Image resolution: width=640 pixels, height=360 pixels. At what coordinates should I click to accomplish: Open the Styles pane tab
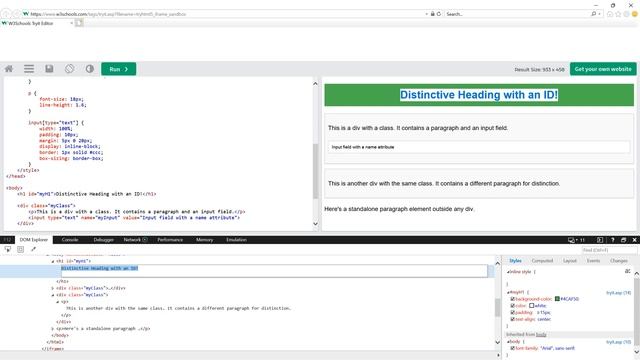point(515,260)
